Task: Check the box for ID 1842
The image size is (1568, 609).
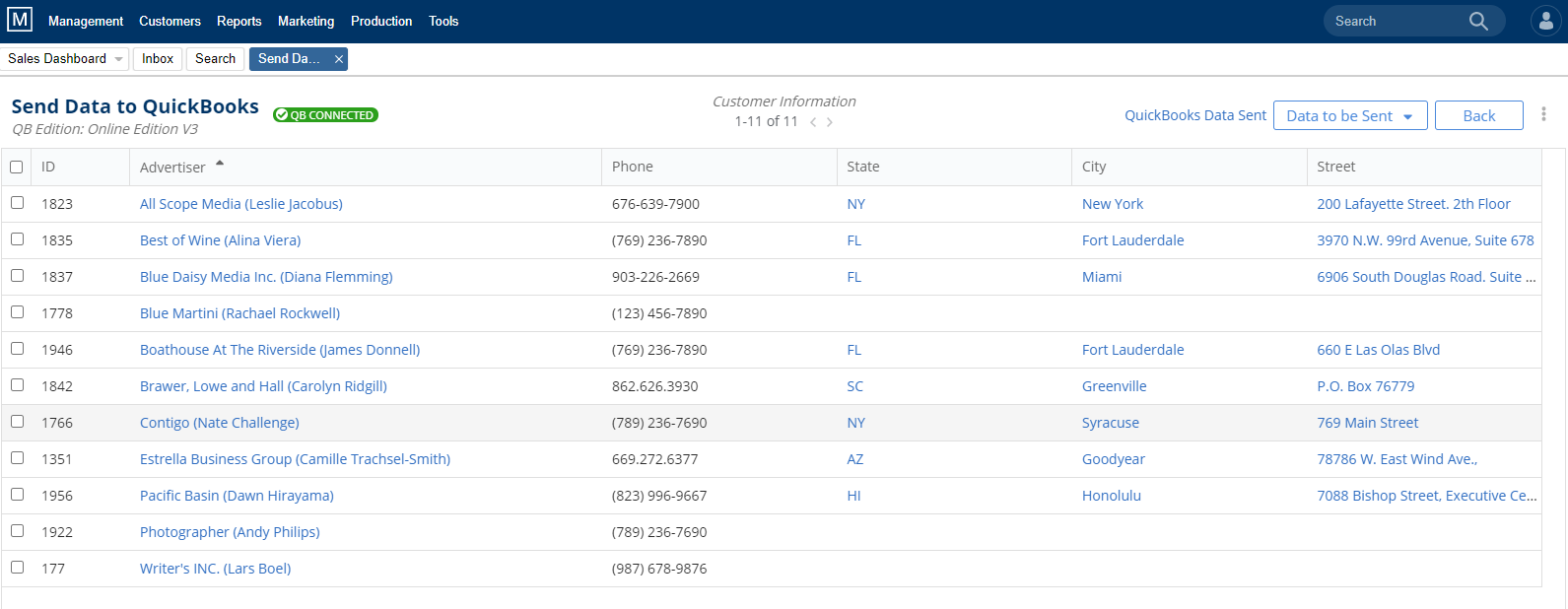Action: coord(17,384)
